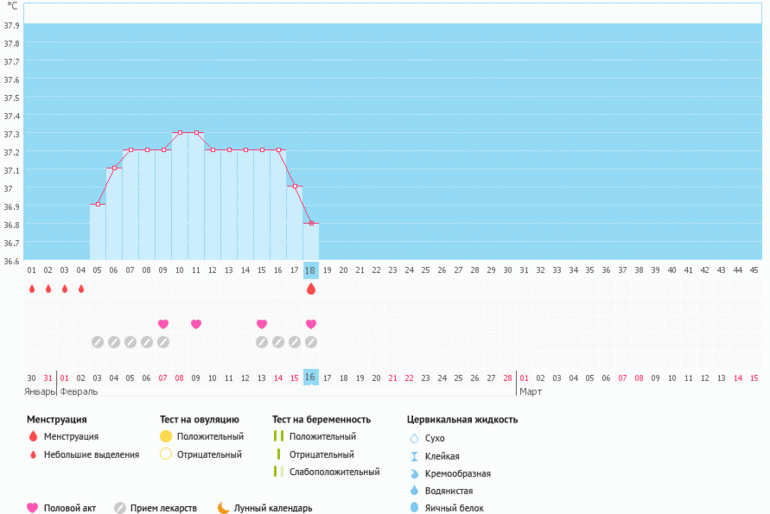Click the Лунный календарь moon icon in legend

(x=223, y=507)
